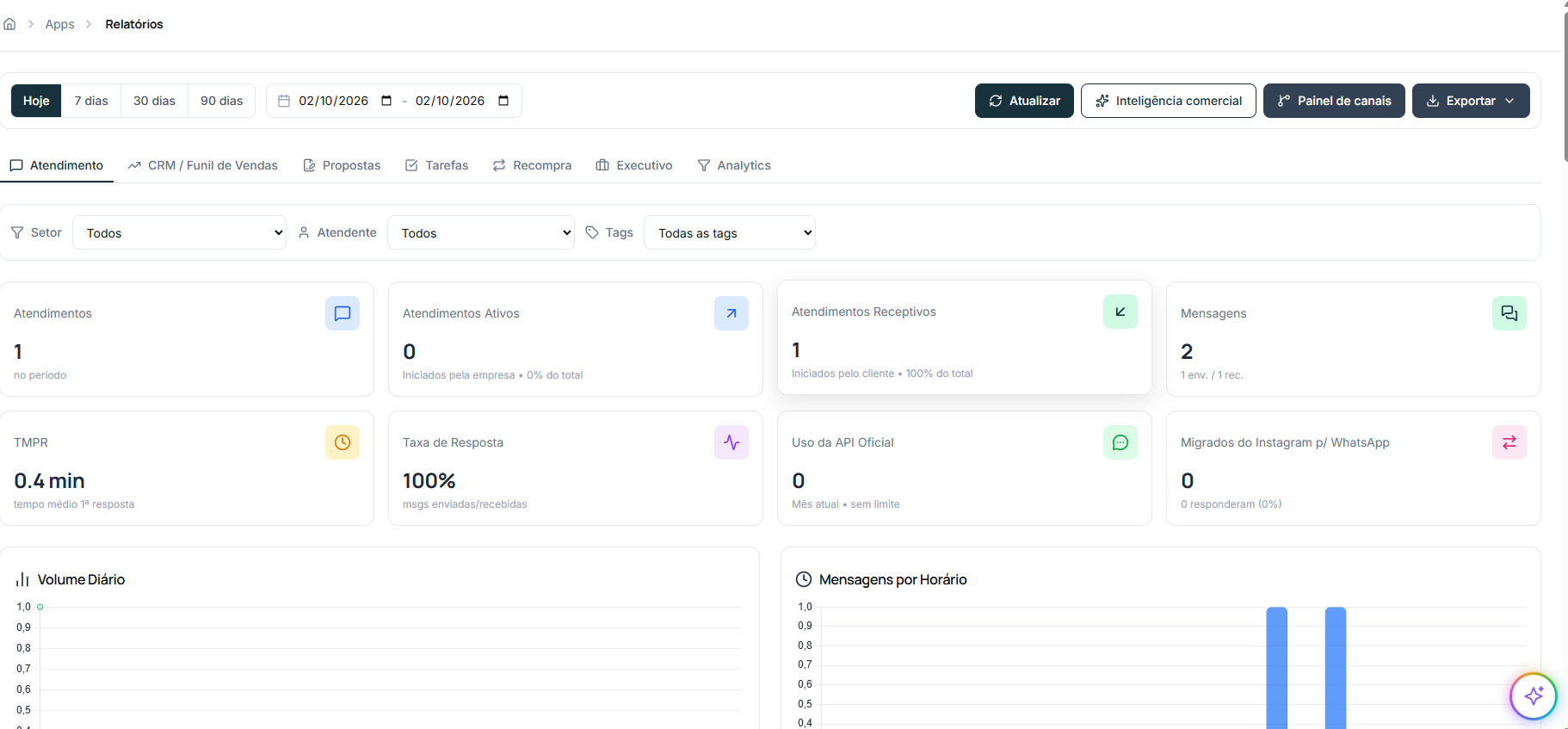
Task: Go to the home breadcrumb icon
Action: click(x=9, y=24)
